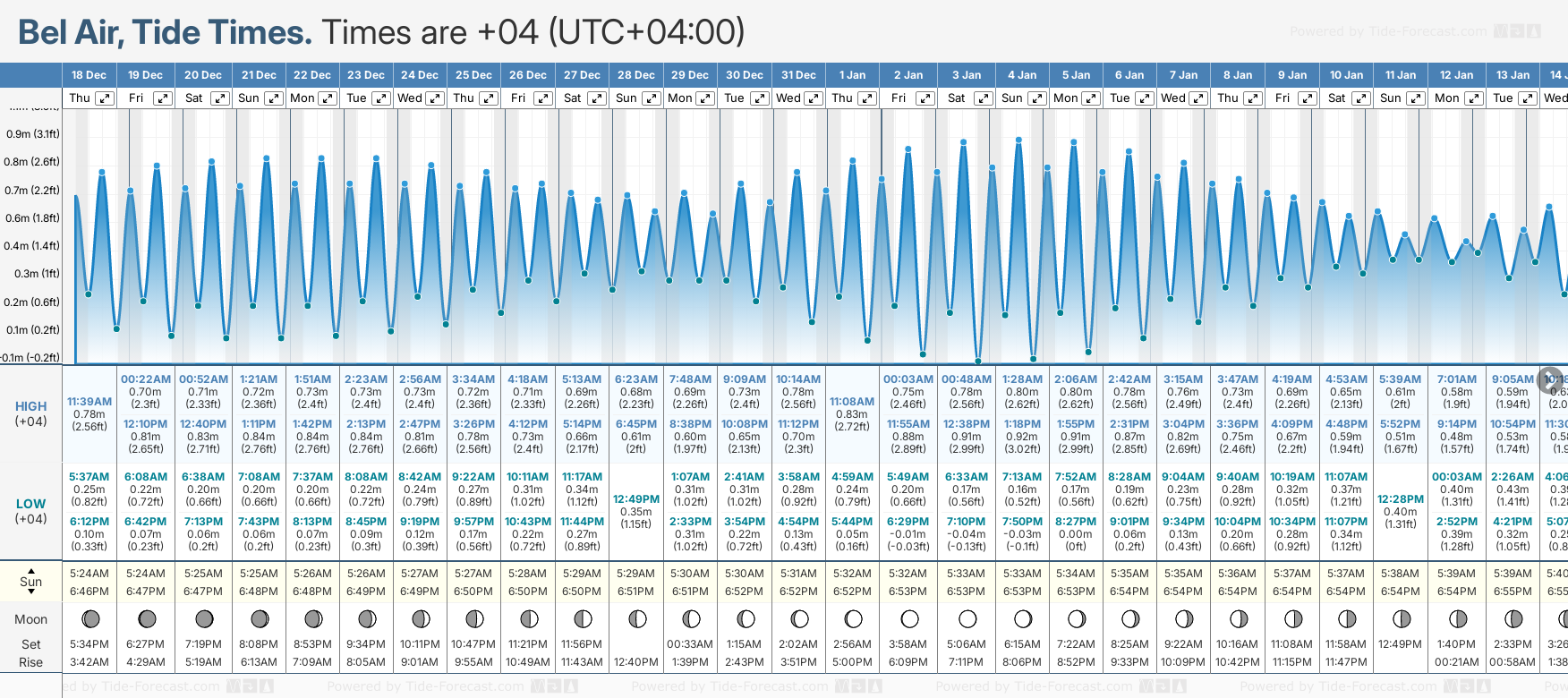
Task: Click the 11:39AM high tide on 18 Dec
Action: pos(89,402)
